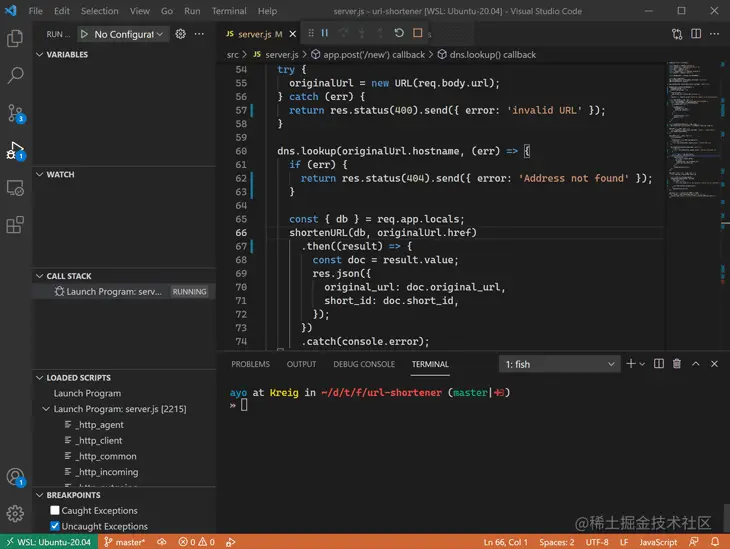This screenshot has height=549, width=730.
Task: Select Launch Program session in call stack
Action: pos(124,291)
